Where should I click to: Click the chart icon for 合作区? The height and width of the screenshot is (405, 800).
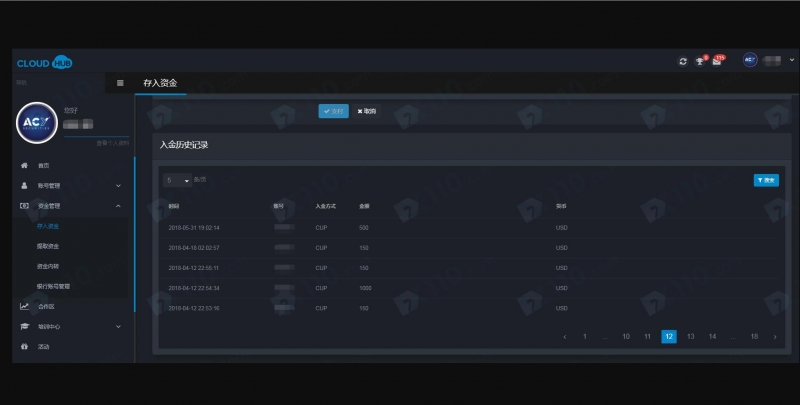pos(24,306)
